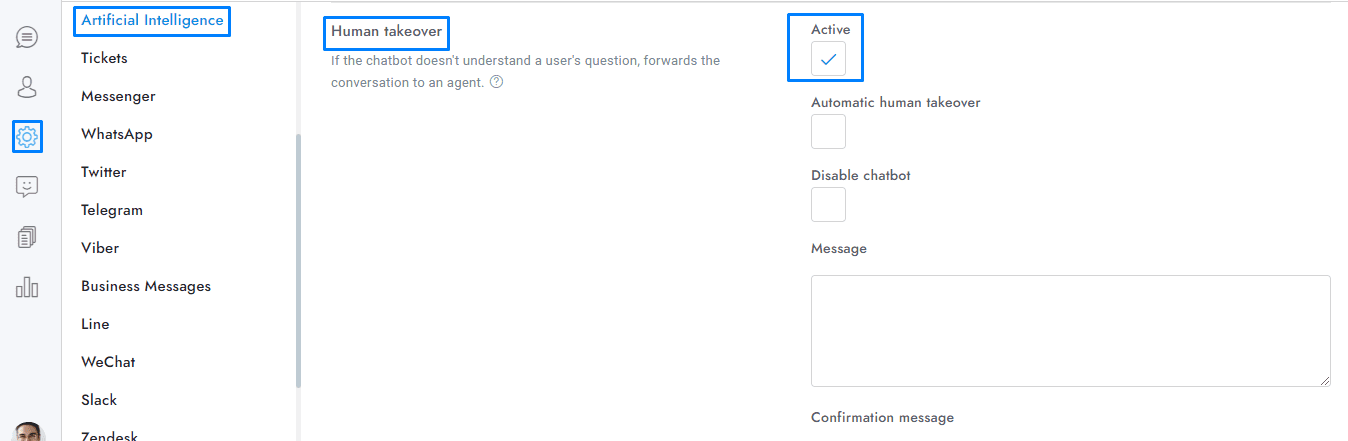Click the settings gear icon
The height and width of the screenshot is (441, 1348).
point(27,136)
